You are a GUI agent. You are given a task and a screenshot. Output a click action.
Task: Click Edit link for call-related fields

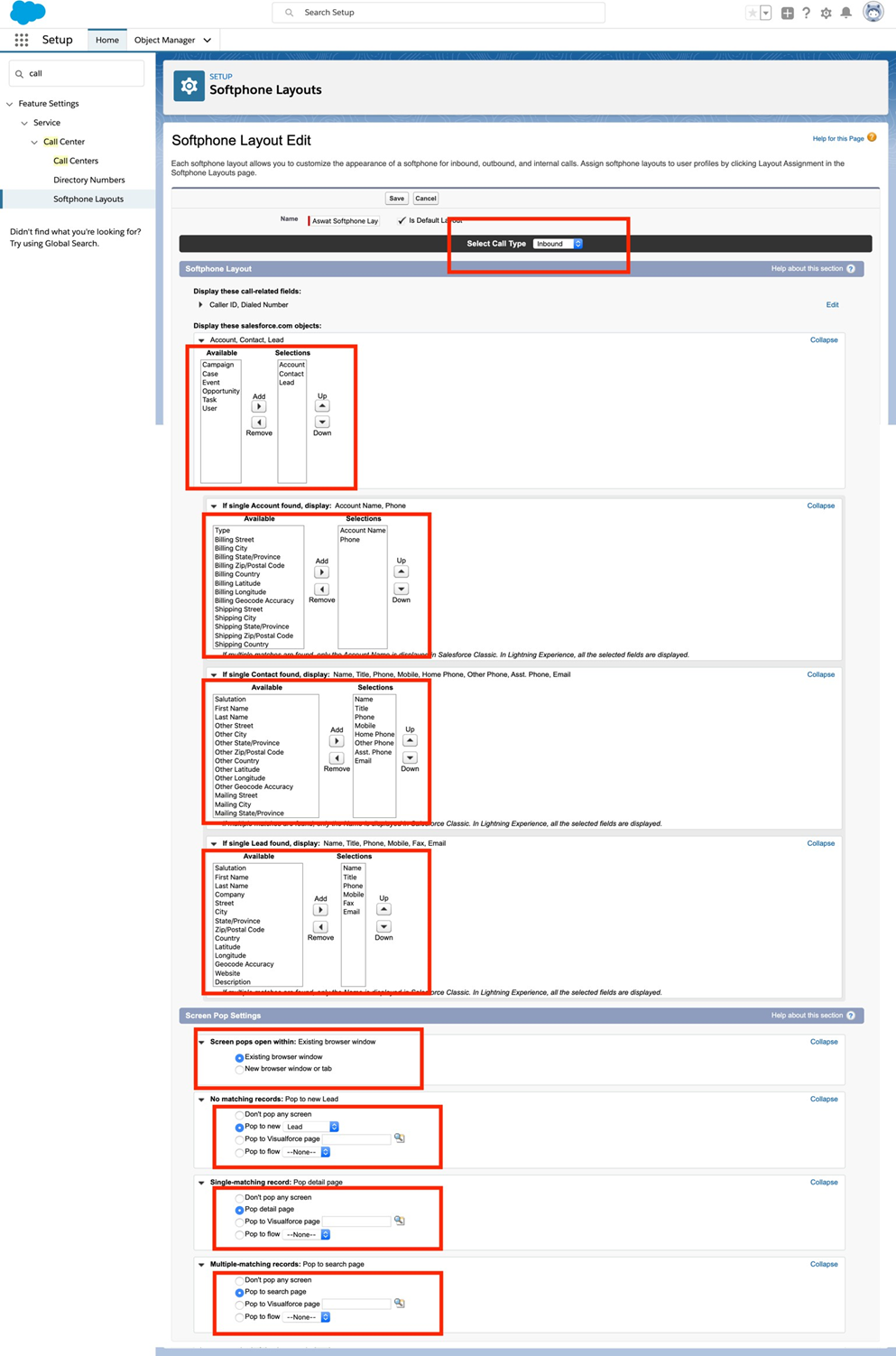832,305
